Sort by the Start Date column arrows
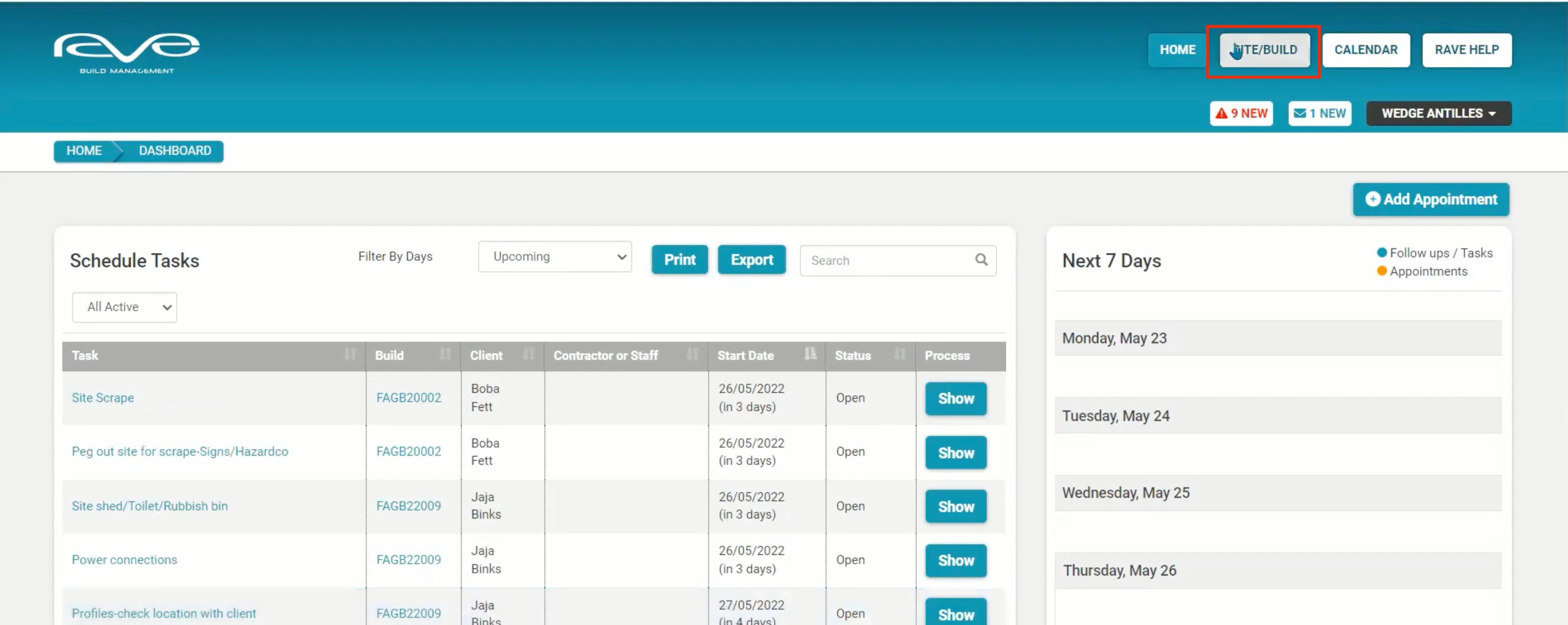The height and width of the screenshot is (625, 1568). click(x=809, y=354)
